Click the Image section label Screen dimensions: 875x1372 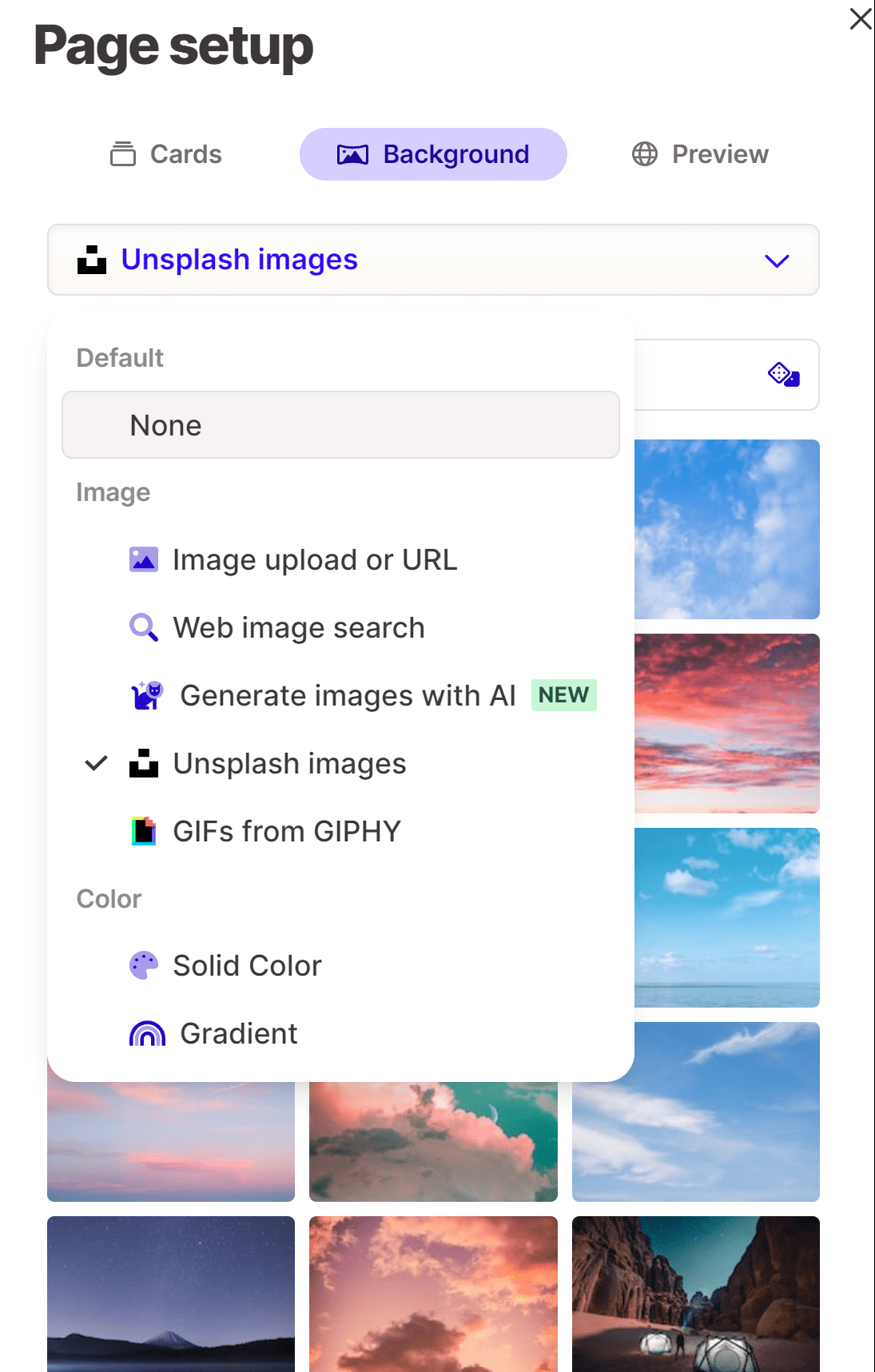(113, 493)
